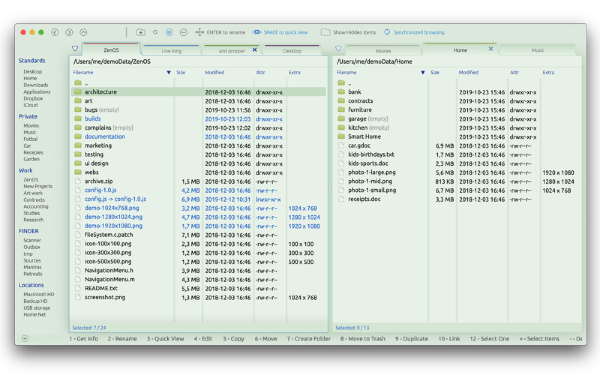The image size is (600, 375).
Task: Open right pane tab list triangle
Action: coord(338,49)
